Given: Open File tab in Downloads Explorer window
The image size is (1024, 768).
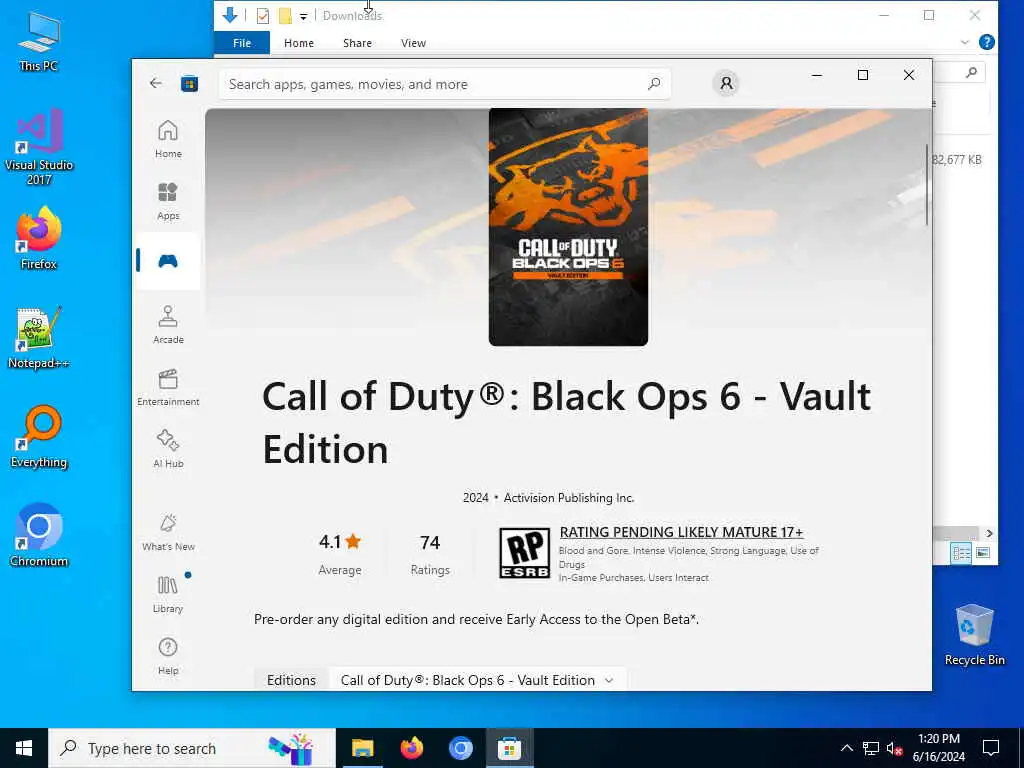Looking at the screenshot, I should click(242, 43).
